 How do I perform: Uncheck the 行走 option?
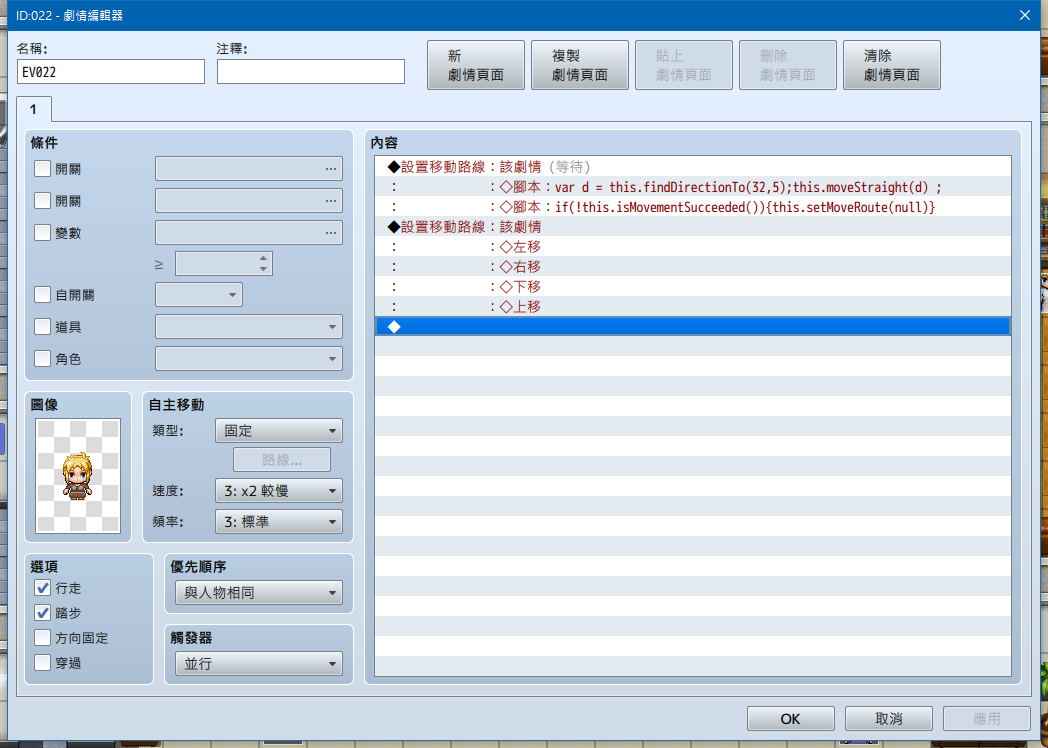point(42,588)
